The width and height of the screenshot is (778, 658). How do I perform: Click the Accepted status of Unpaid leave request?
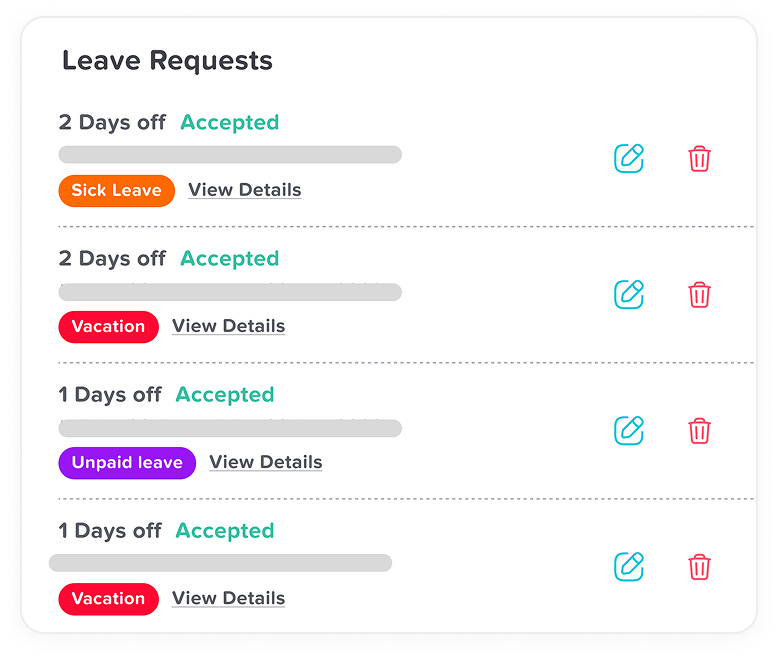224,394
